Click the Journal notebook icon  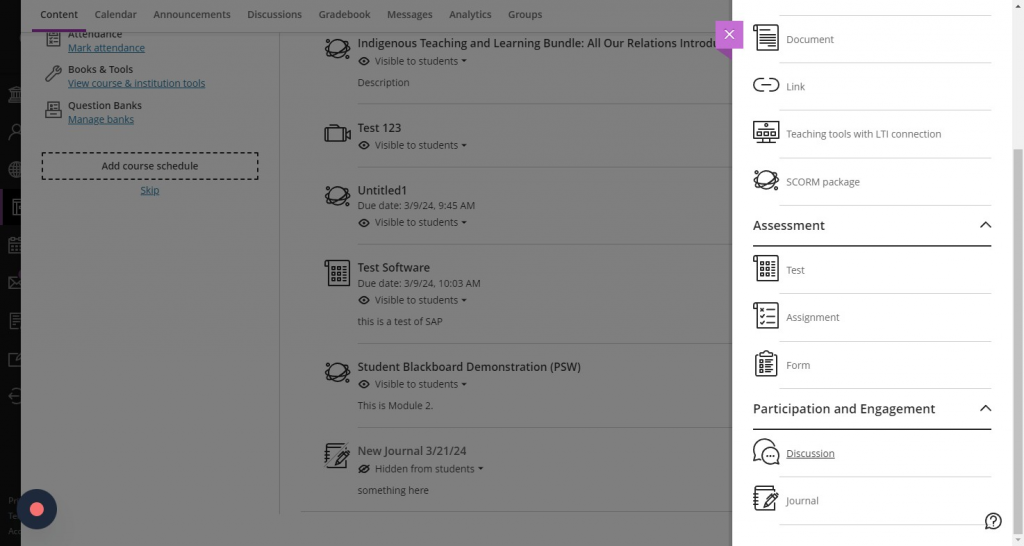pos(766,500)
